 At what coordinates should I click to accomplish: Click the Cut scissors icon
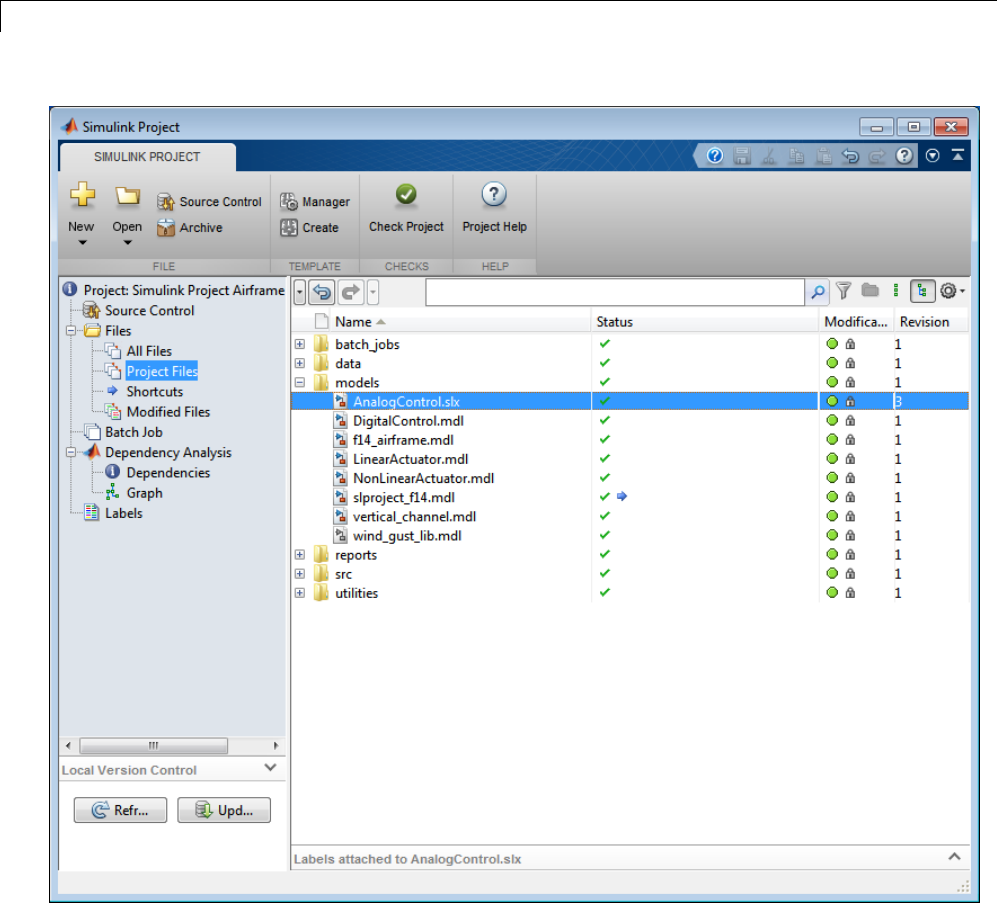coord(769,156)
